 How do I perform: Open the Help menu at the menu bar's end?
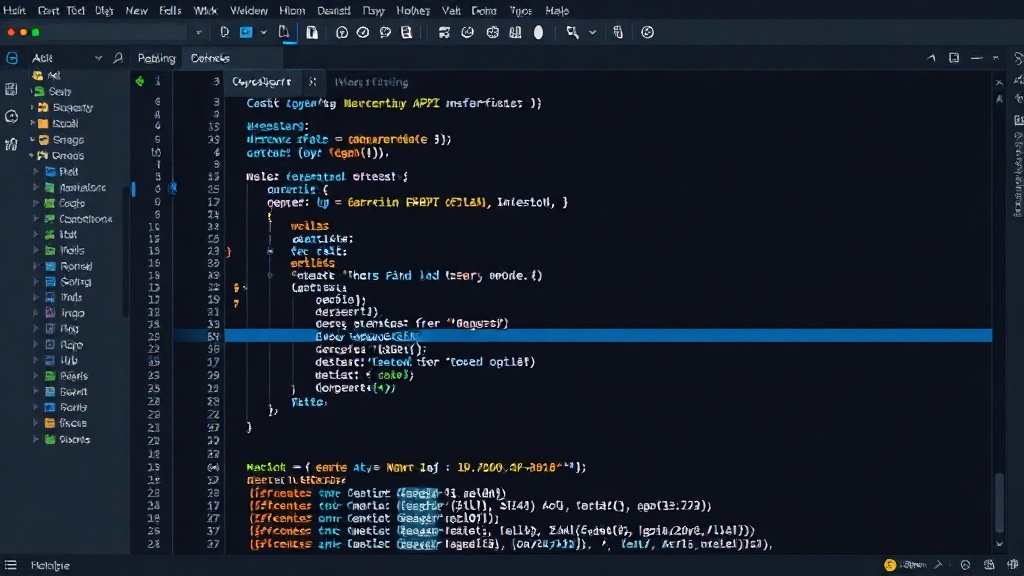point(557,10)
